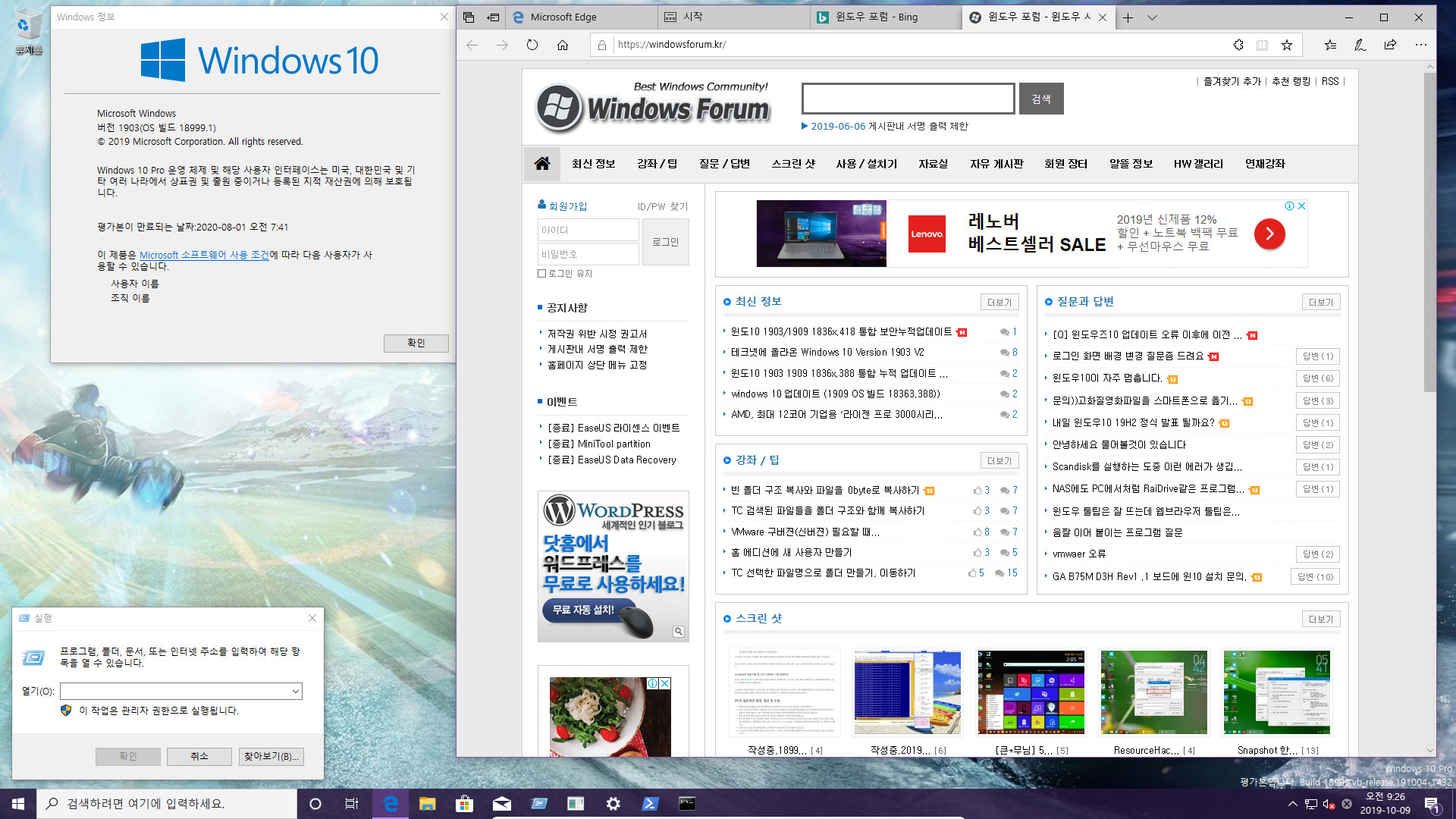This screenshot has height=819, width=1456.
Task: Go to Edge home page icon
Action: [x=563, y=45]
